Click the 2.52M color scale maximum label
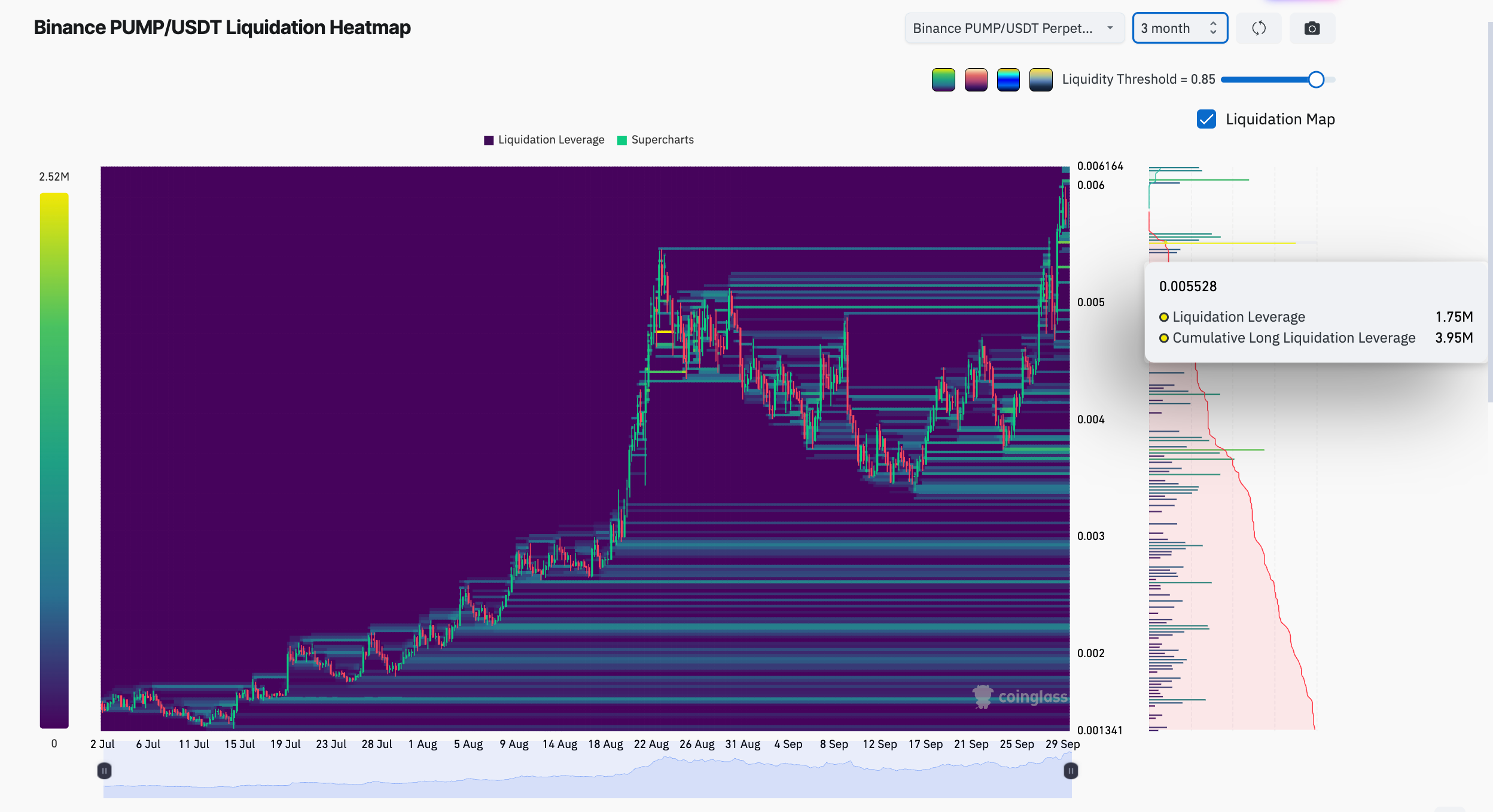Screen dimensions: 1493x812 pyautogui.click(x=54, y=176)
